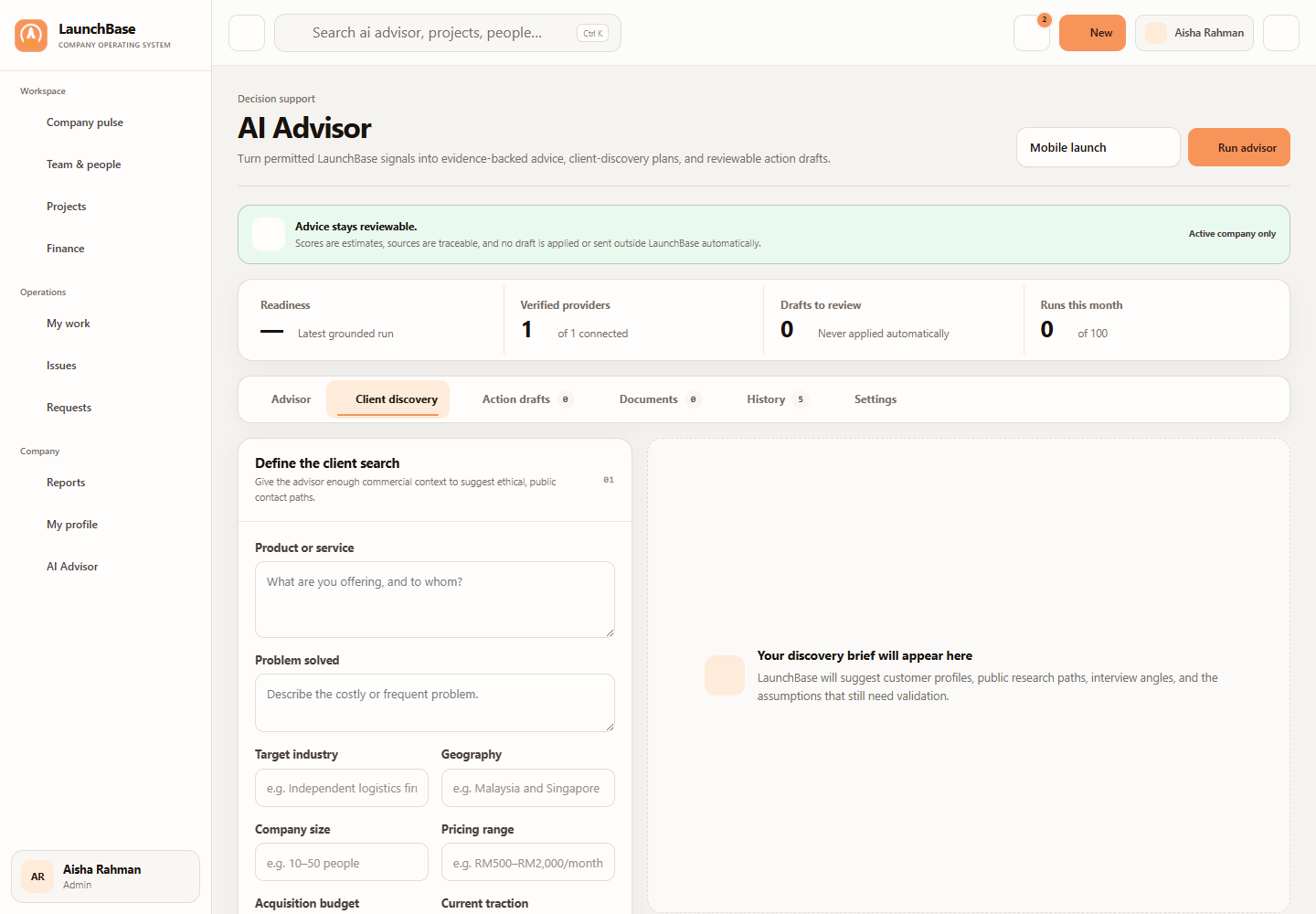Go to Reports in the sidebar
Viewport: 1316px width, 914px height.
[x=106, y=483]
